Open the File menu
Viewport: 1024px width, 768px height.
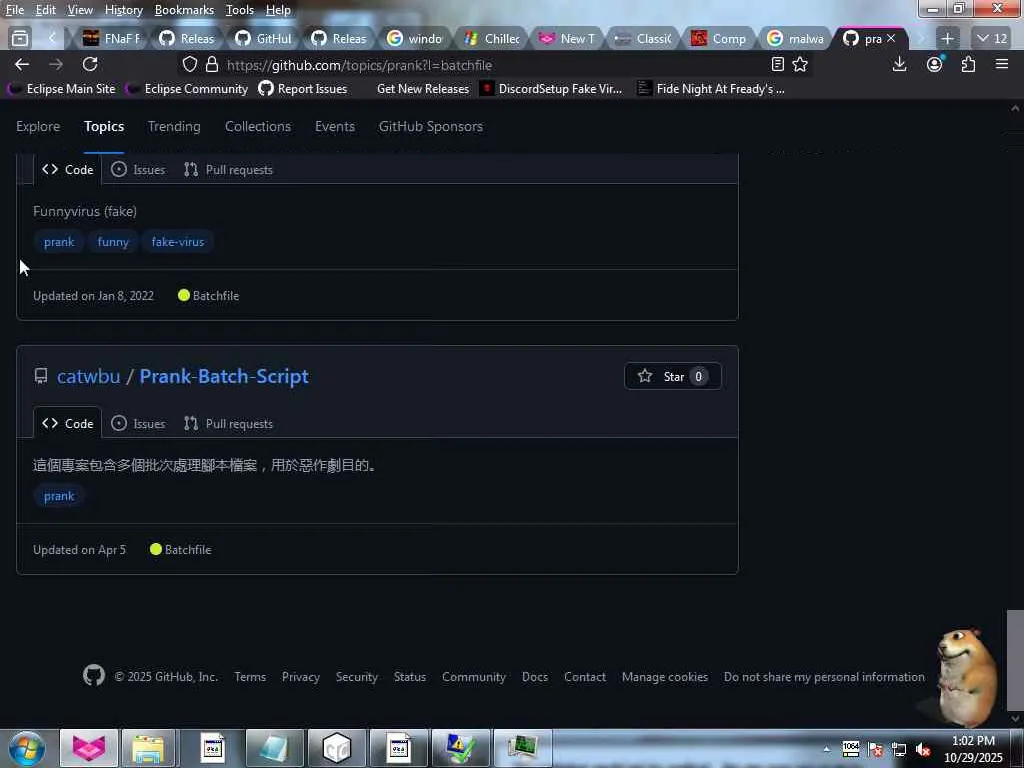pos(14,10)
